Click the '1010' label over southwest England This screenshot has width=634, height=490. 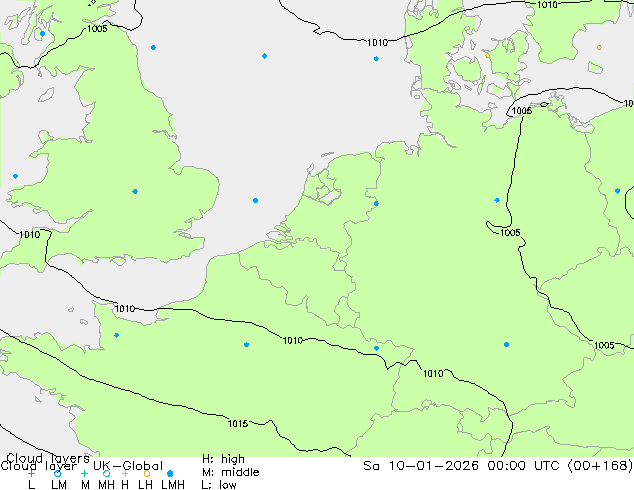pos(30,234)
